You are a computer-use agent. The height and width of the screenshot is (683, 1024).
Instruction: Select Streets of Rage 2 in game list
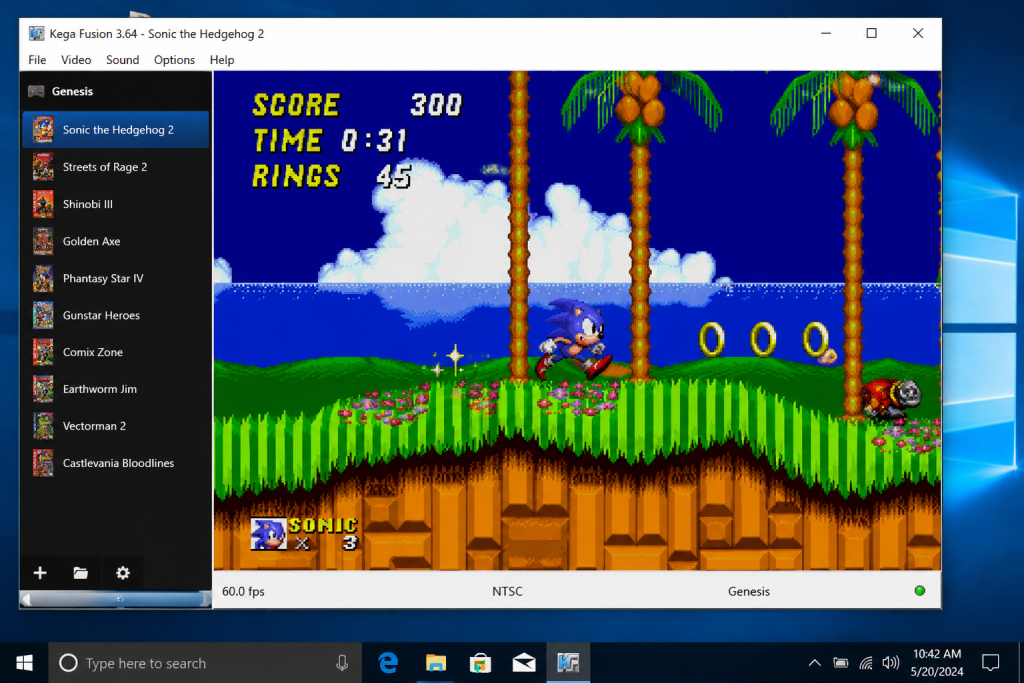[x=116, y=167]
